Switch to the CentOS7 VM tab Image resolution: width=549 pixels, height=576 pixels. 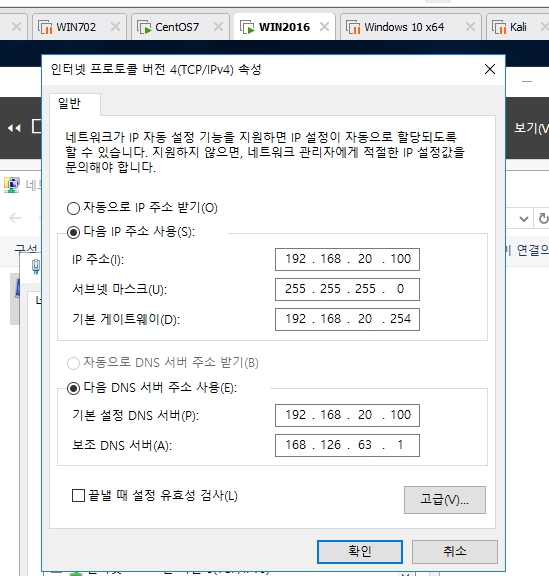coord(180,27)
